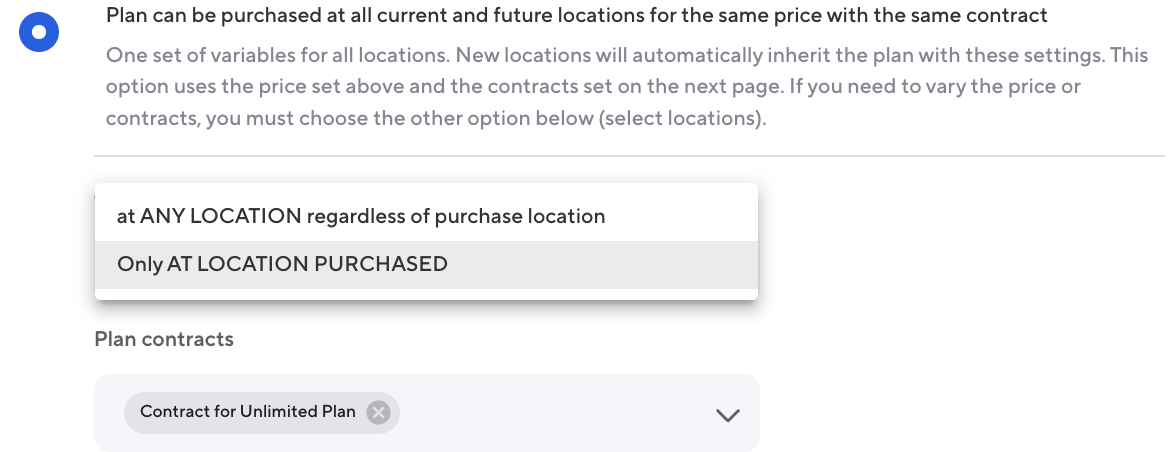Choose "Only AT LOCATION PURCHASED" option

(282, 265)
